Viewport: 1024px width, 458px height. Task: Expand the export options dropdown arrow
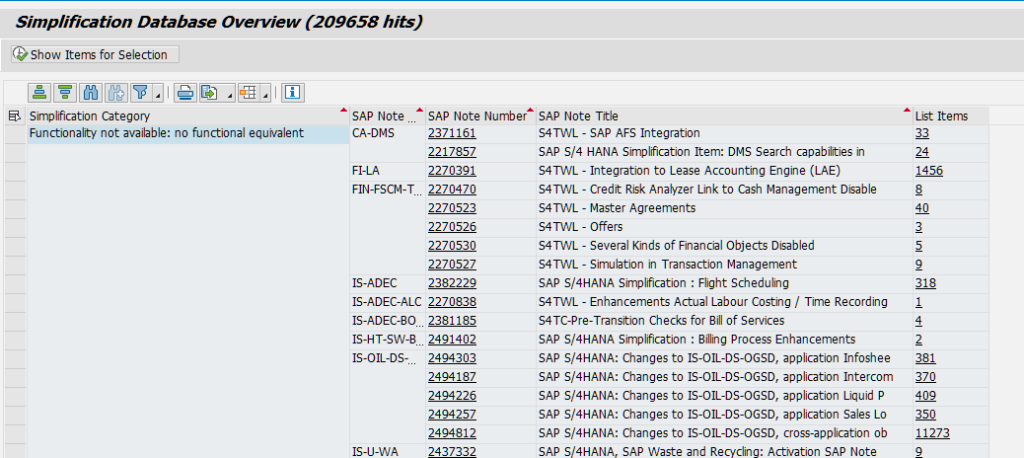tap(229, 93)
